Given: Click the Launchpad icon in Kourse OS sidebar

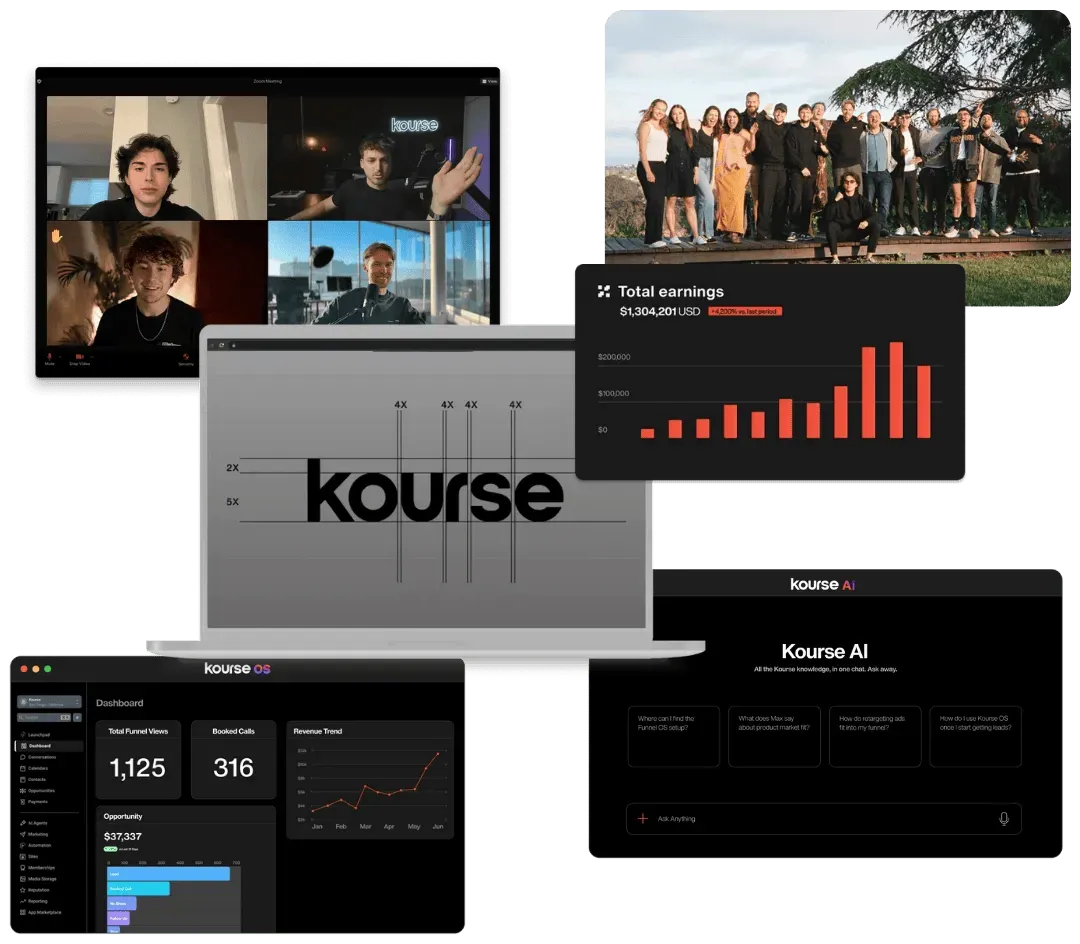Looking at the screenshot, I should (x=23, y=735).
